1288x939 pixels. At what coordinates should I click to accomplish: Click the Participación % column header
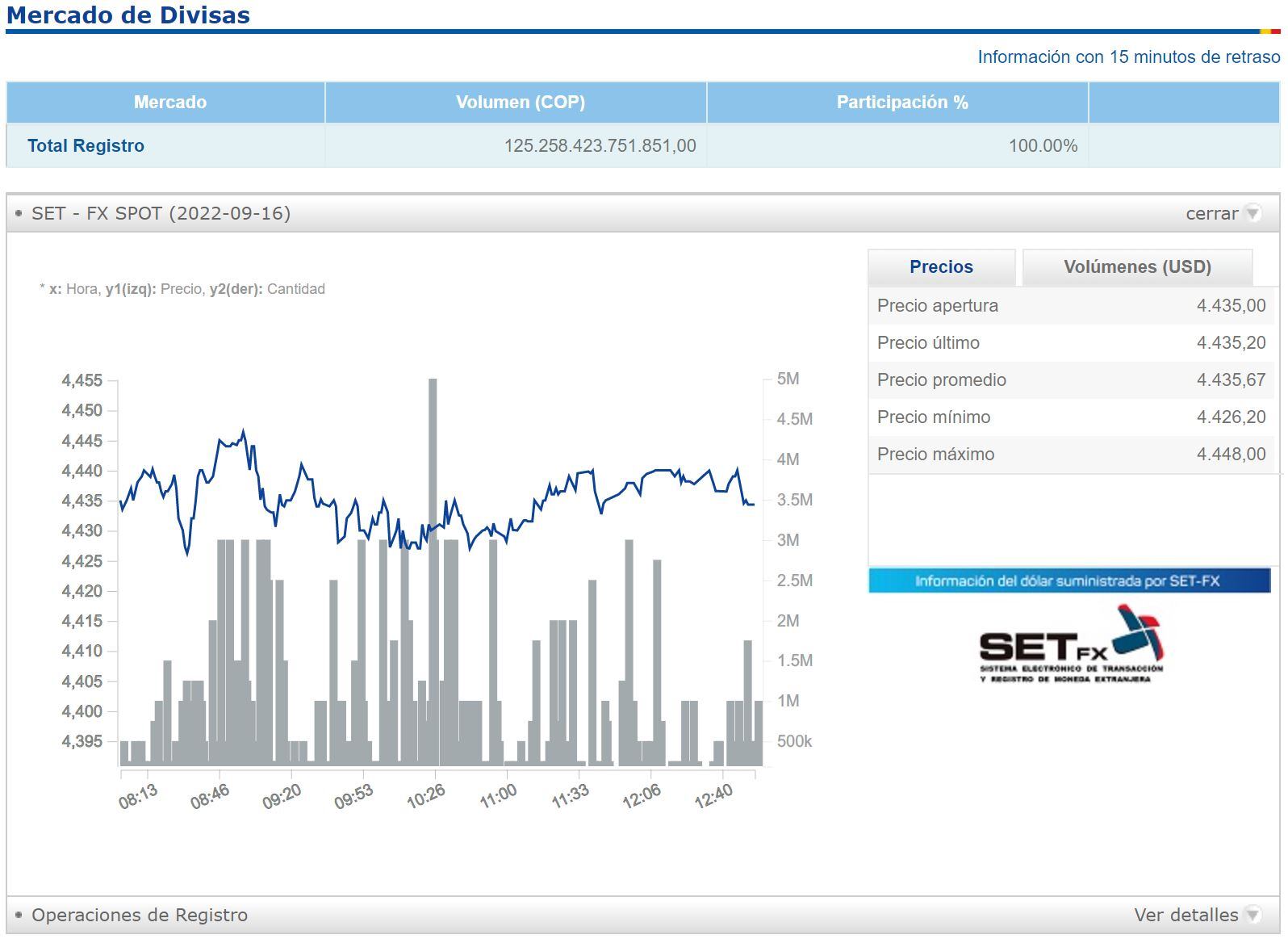point(901,103)
